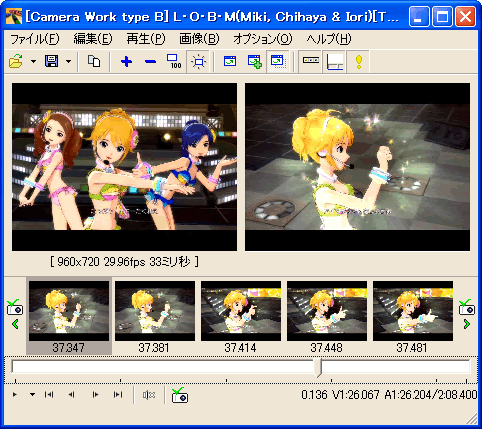Go to next thumbnails with green right arrow
This screenshot has width=482, height=429.
(467, 324)
